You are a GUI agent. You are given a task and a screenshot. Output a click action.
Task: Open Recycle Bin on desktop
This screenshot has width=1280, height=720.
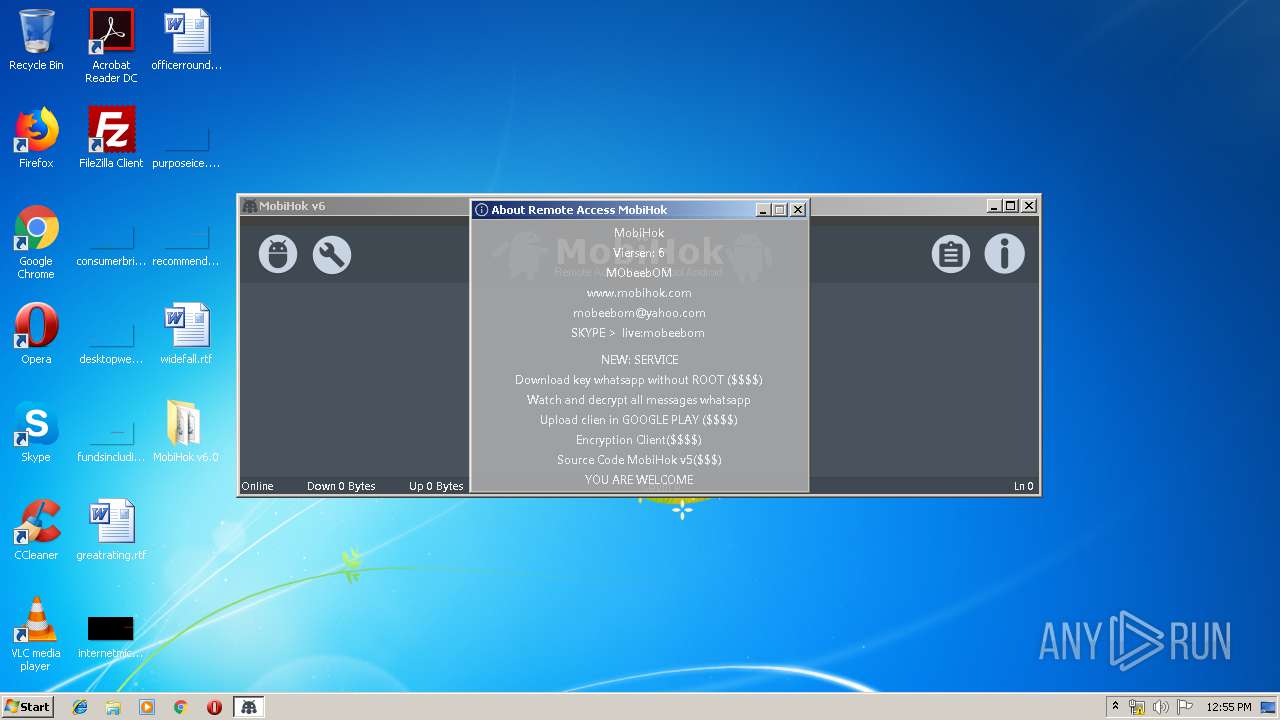coord(36,40)
